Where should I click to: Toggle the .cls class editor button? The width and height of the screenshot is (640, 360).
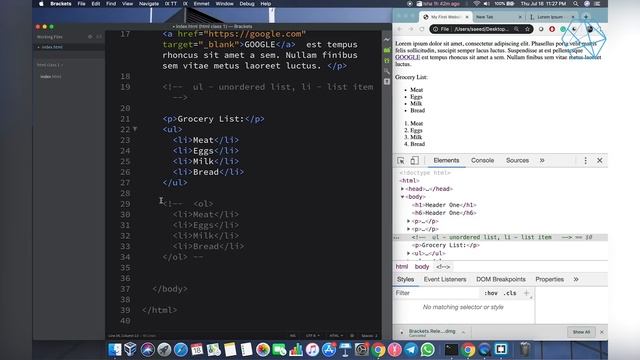click(510, 293)
